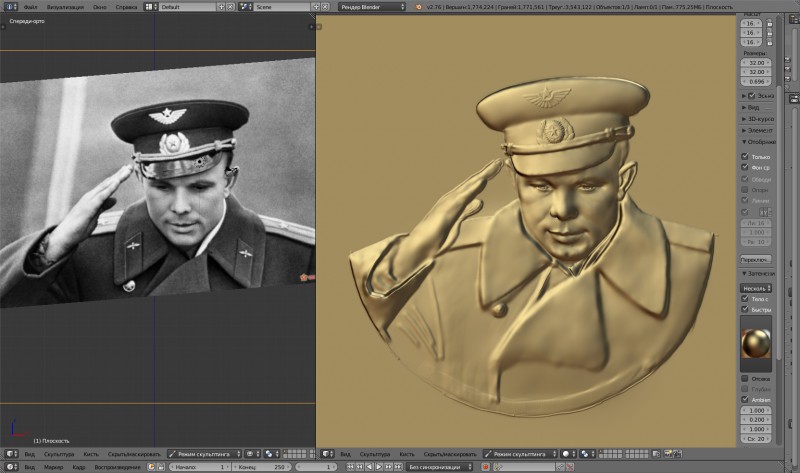
Task: Jump to the next keyframe
Action: point(389,467)
